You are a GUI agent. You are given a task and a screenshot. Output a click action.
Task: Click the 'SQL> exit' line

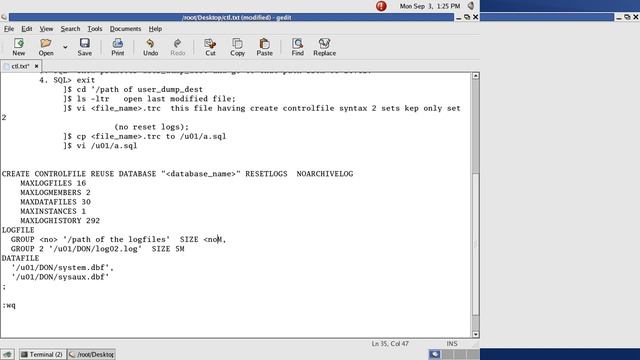67,80
